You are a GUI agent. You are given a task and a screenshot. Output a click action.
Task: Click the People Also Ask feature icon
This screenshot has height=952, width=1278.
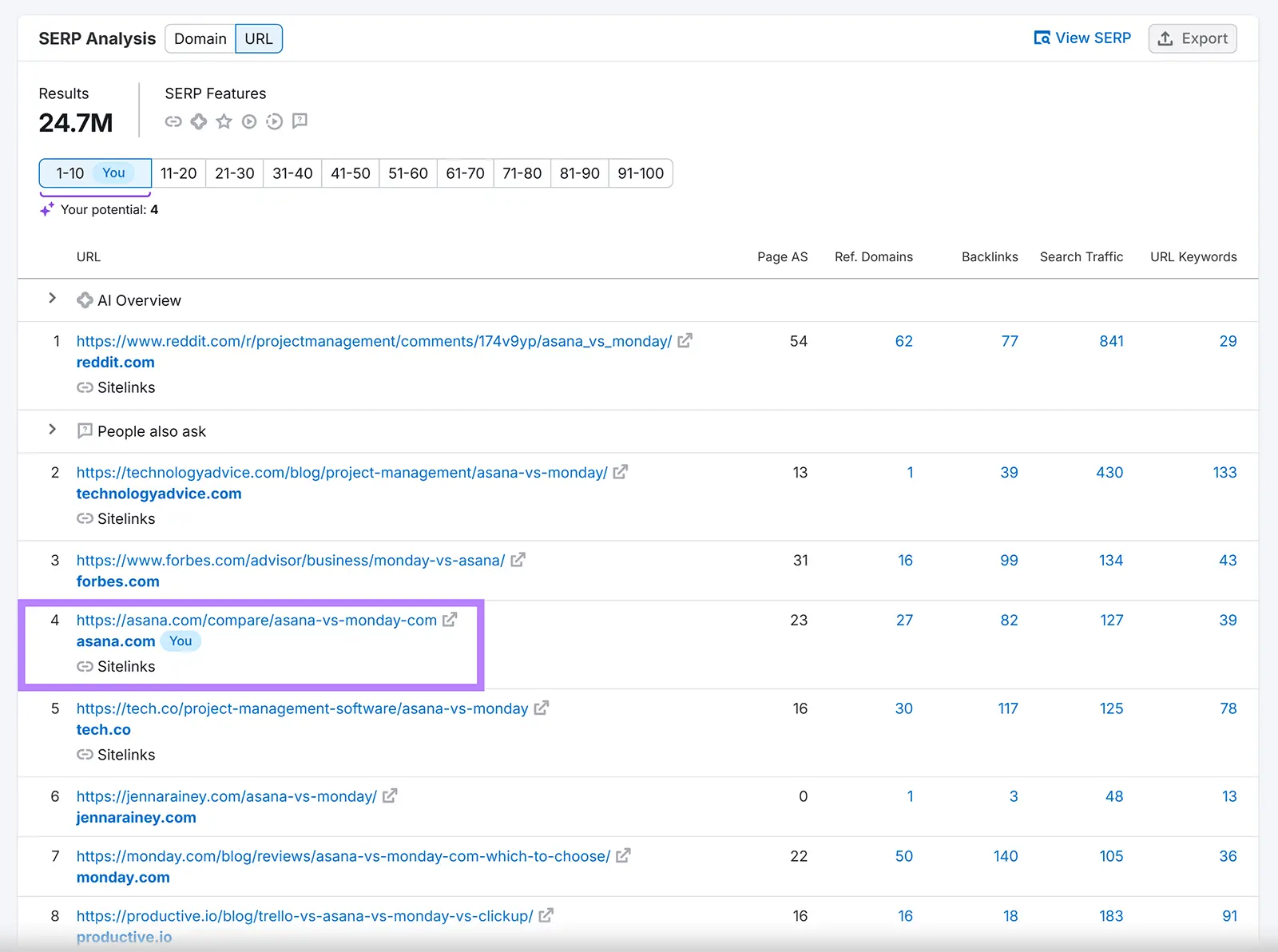point(300,121)
